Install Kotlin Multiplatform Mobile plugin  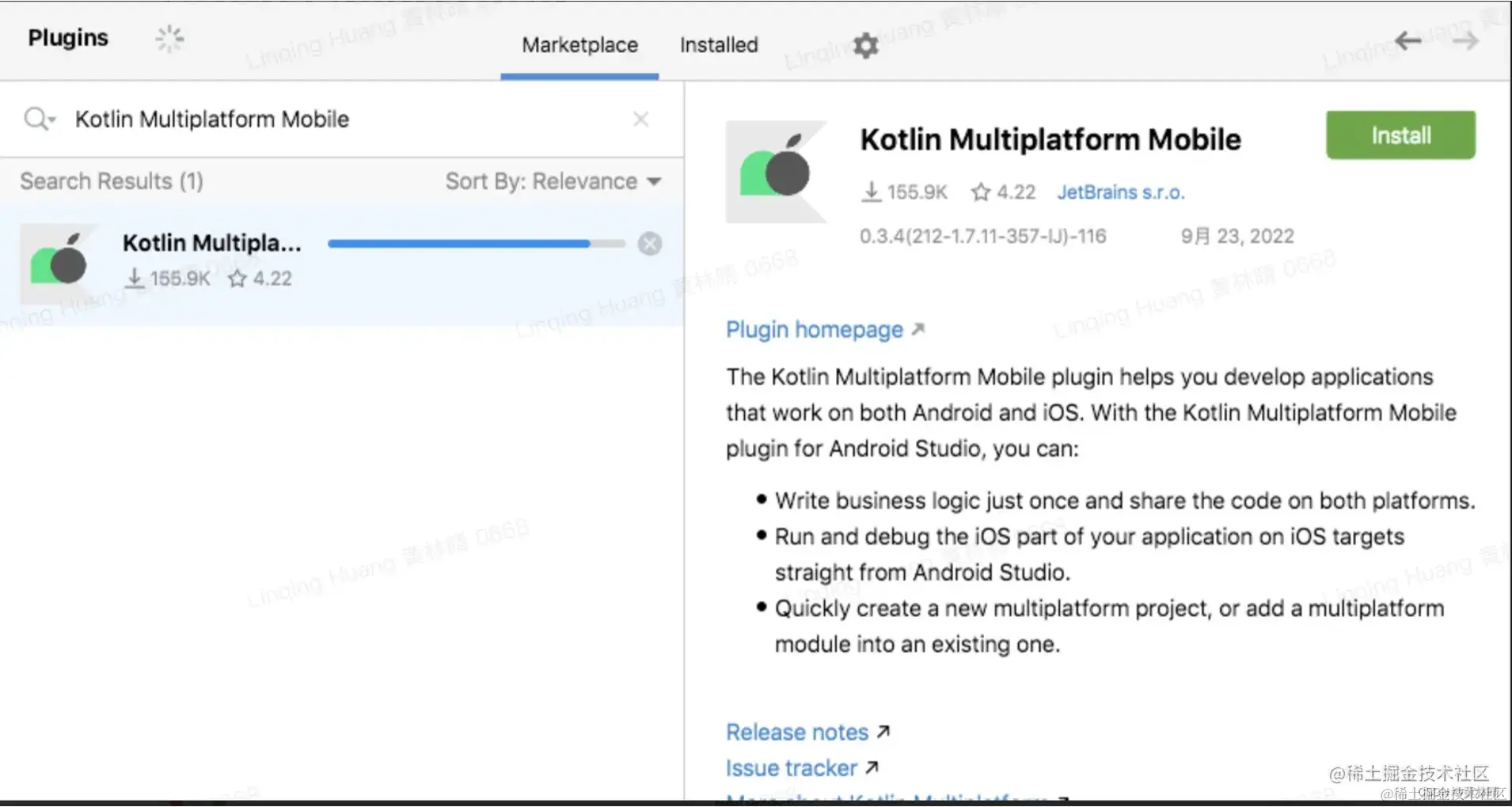pyautogui.click(x=1400, y=135)
